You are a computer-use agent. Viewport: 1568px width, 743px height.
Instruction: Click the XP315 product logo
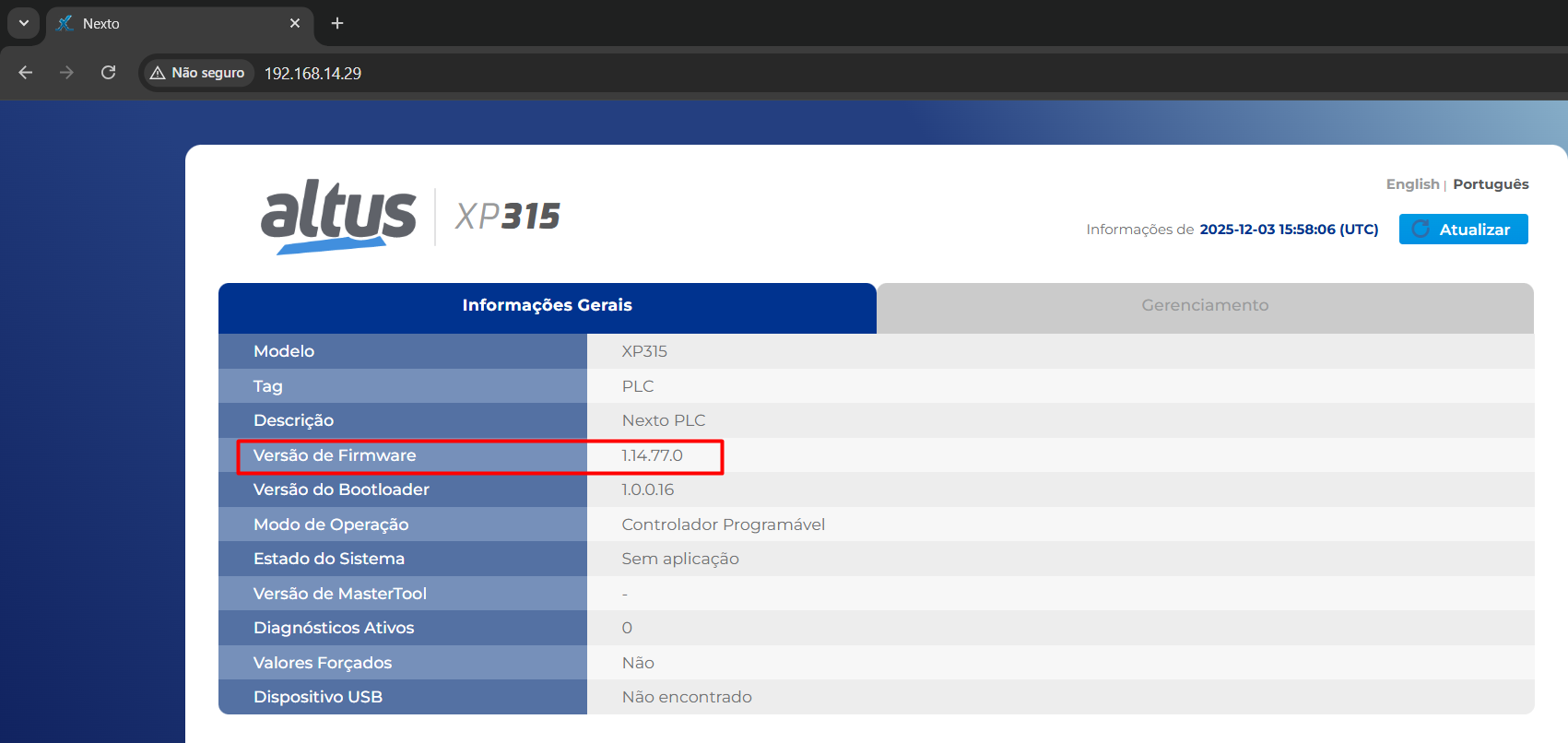click(x=507, y=217)
